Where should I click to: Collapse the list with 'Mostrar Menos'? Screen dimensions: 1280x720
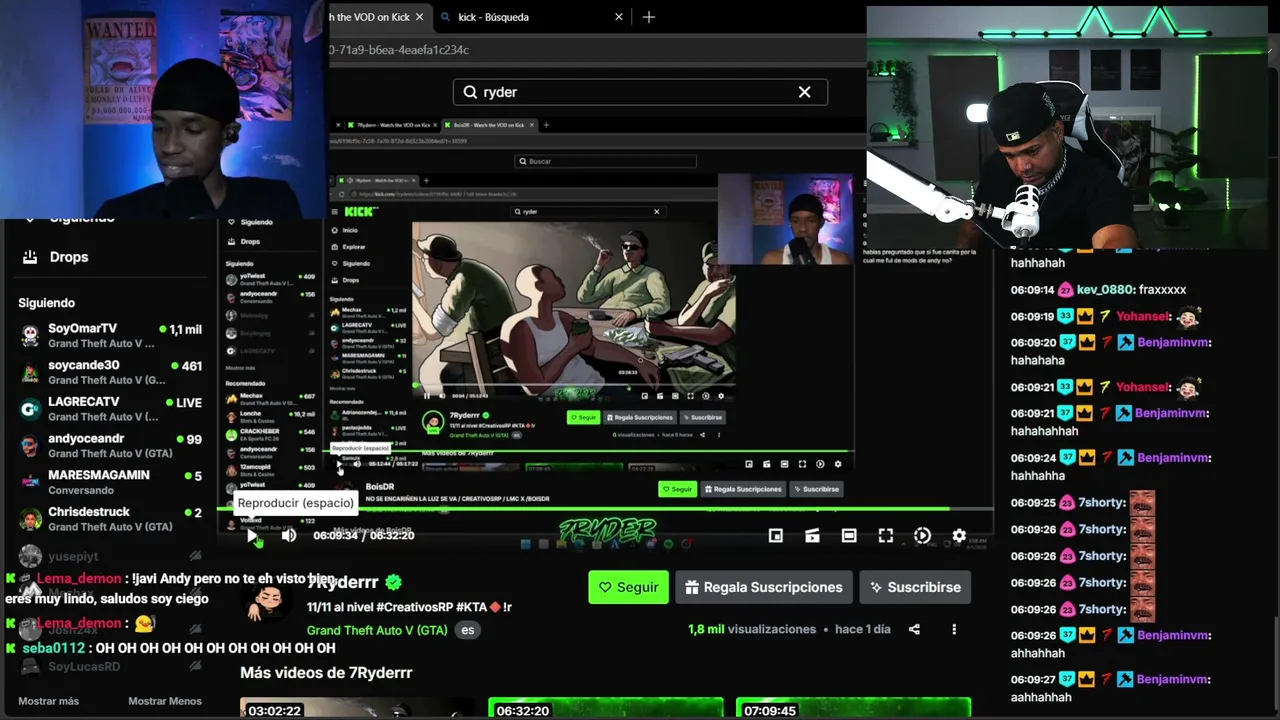(165, 701)
